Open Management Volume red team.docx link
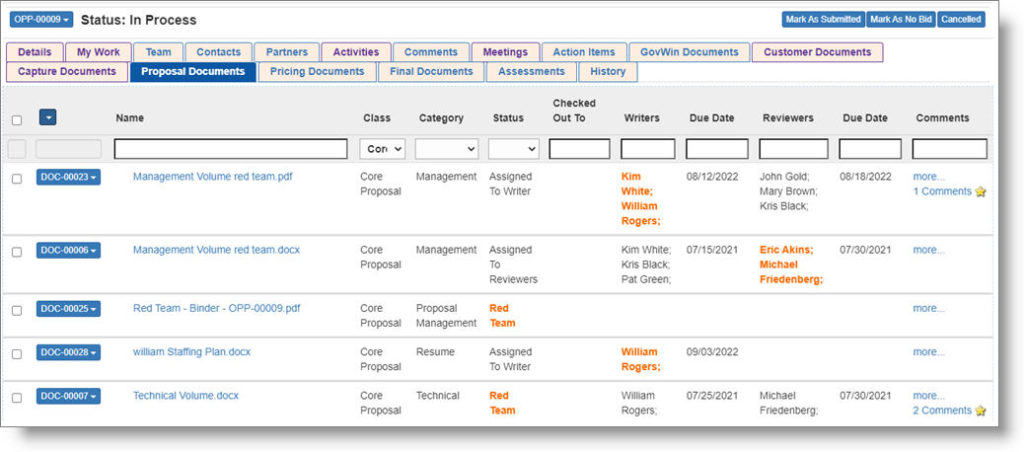Viewport: 1024px width, 452px height. [x=217, y=250]
